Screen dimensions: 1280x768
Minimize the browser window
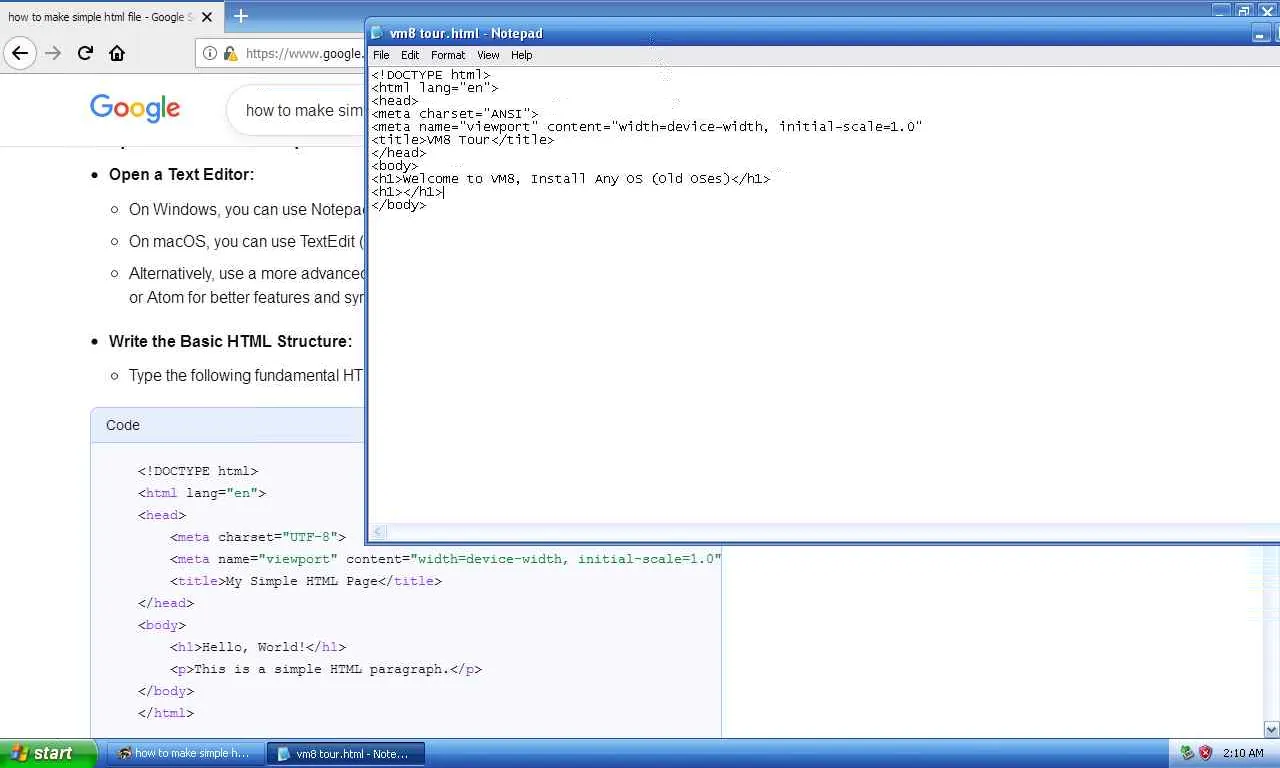click(1221, 10)
